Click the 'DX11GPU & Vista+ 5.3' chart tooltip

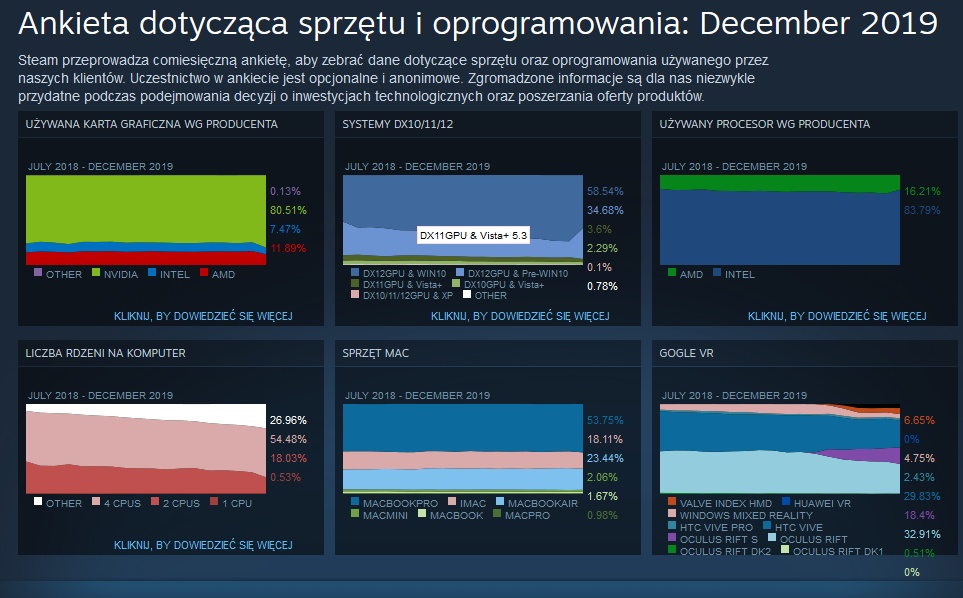pyautogui.click(x=474, y=235)
